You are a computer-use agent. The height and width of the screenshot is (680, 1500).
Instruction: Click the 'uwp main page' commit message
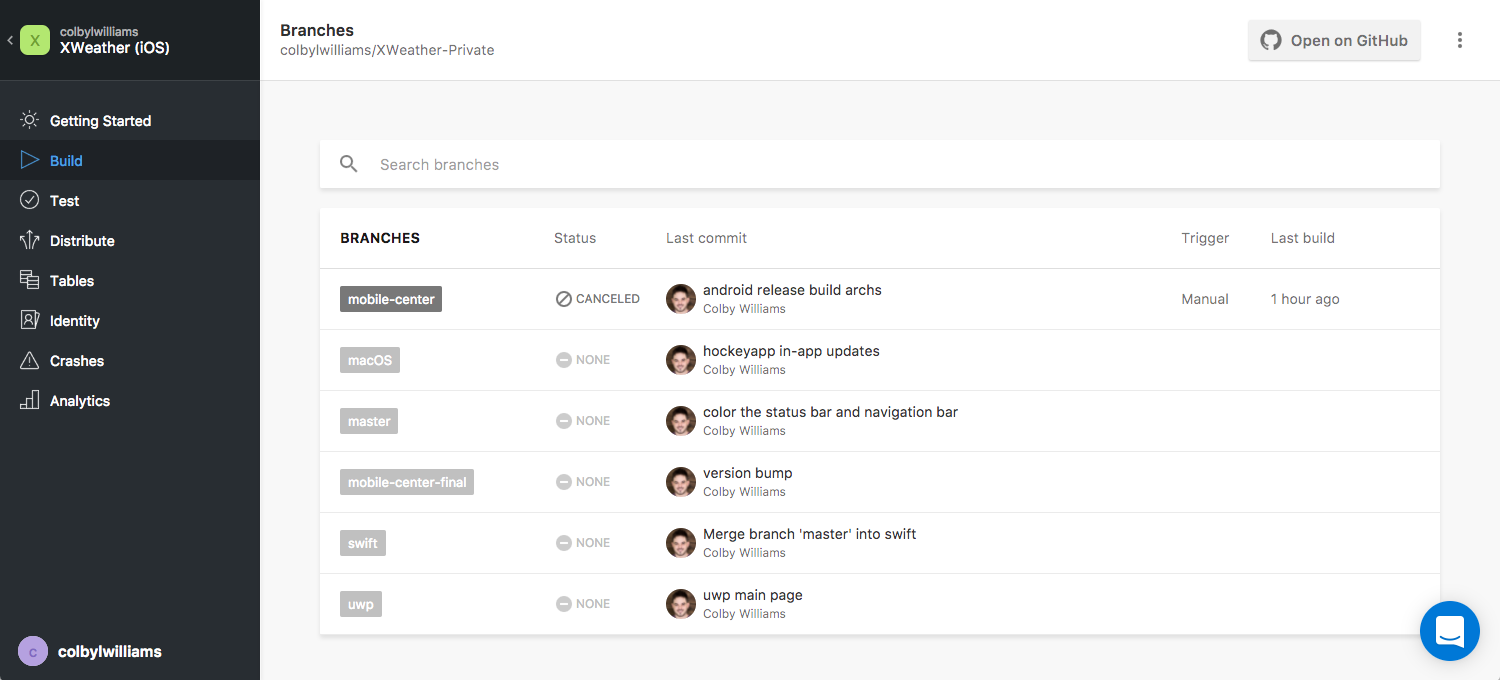coord(753,595)
